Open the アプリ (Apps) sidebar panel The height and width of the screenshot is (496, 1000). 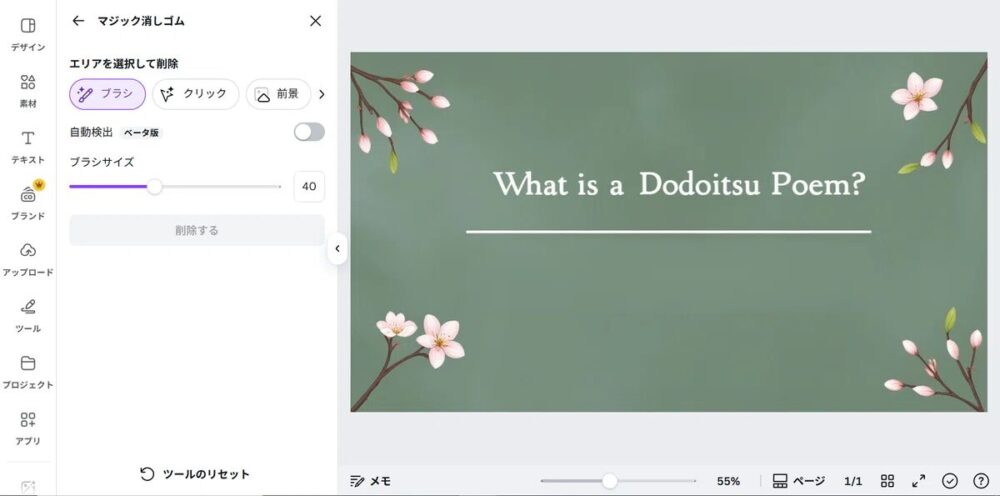tap(27, 428)
